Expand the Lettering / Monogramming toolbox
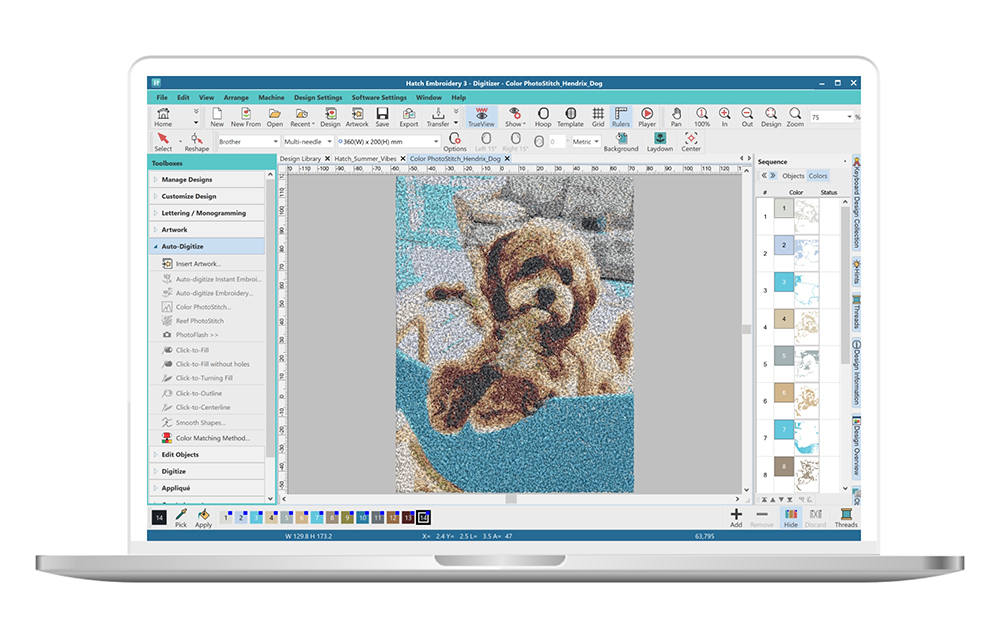1000x638 pixels. pos(203,213)
